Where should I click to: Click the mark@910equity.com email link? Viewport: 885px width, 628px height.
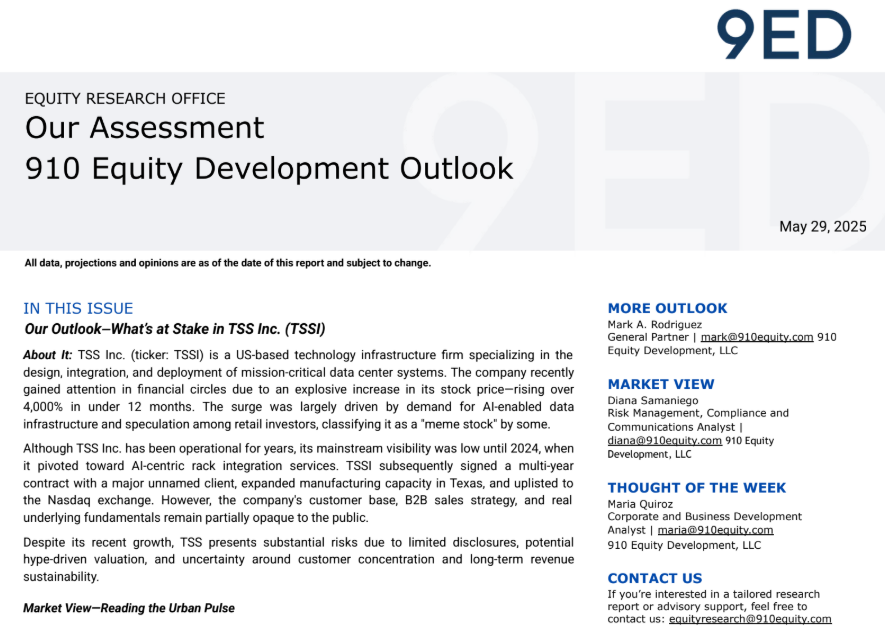(756, 337)
